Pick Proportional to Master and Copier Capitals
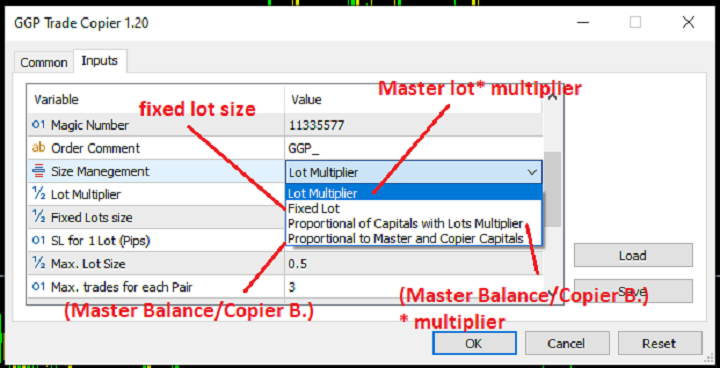Screen dimensions: 720x368 [x=414, y=238]
